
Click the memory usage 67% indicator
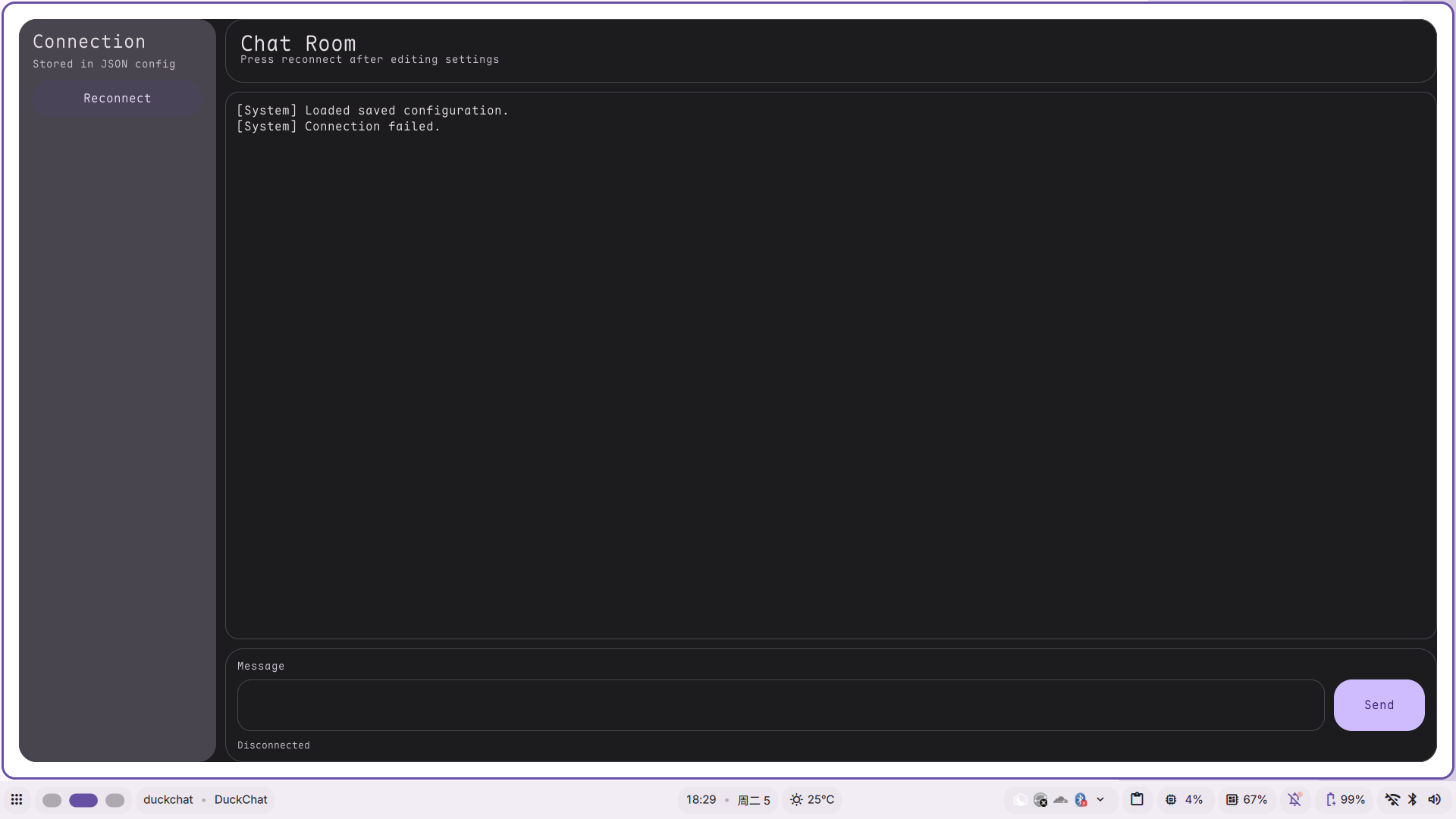coord(1247,799)
